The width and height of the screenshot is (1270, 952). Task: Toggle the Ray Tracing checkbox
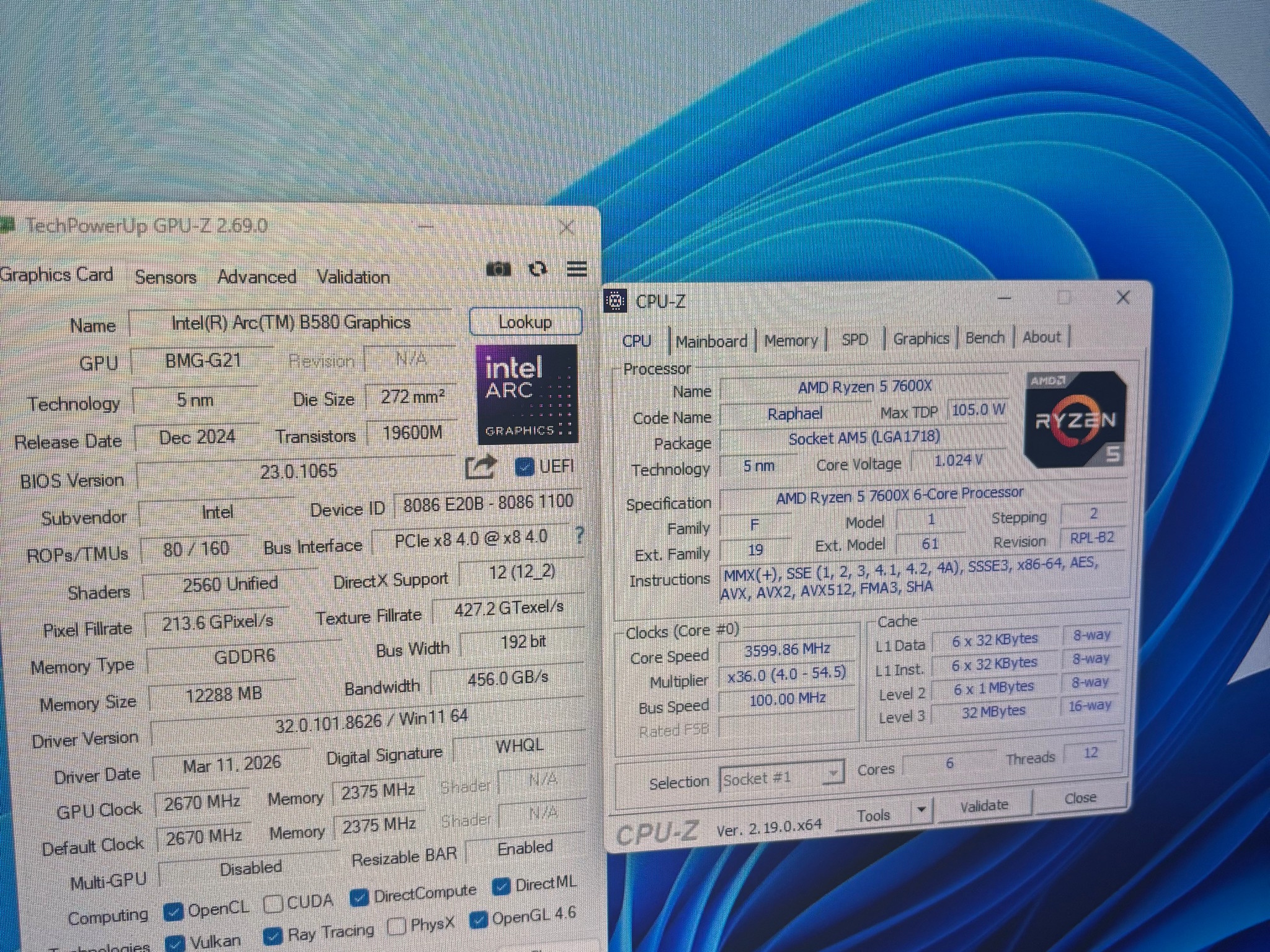(x=273, y=936)
